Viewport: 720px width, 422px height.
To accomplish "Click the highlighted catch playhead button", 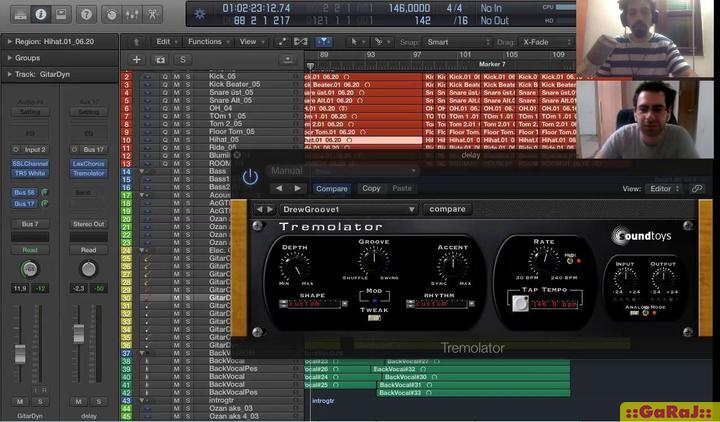I will [x=323, y=42].
